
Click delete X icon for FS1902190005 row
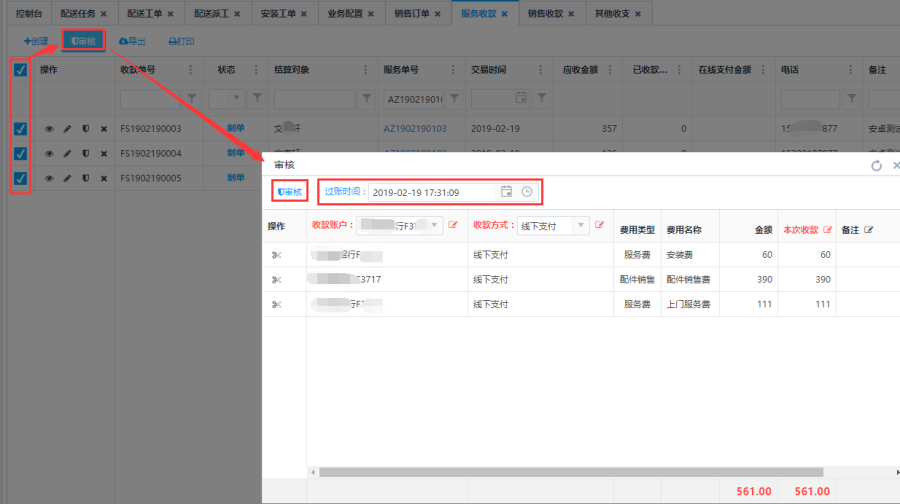[x=104, y=179]
